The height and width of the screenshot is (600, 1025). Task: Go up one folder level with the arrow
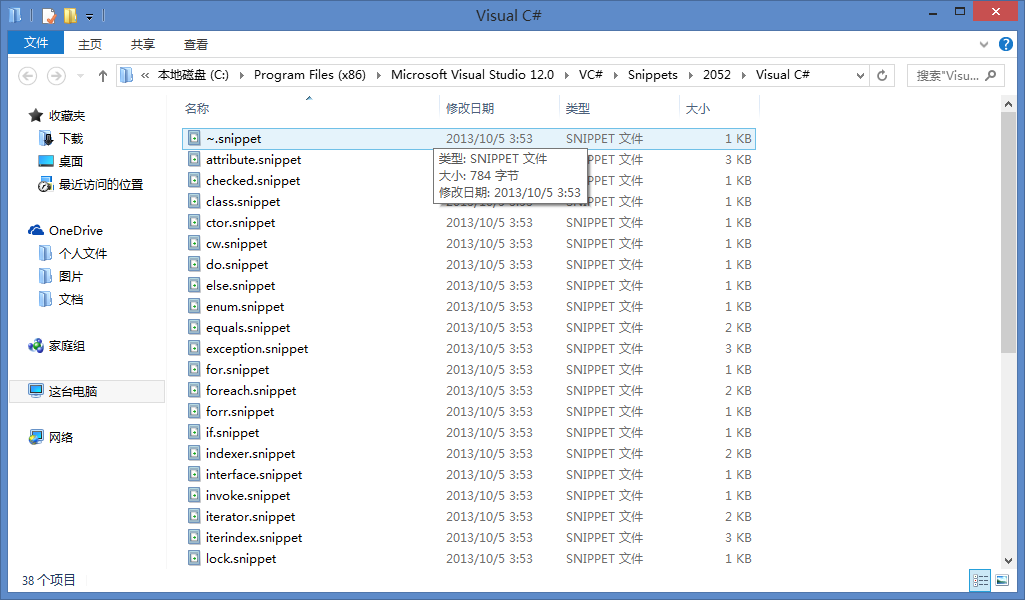(102, 75)
